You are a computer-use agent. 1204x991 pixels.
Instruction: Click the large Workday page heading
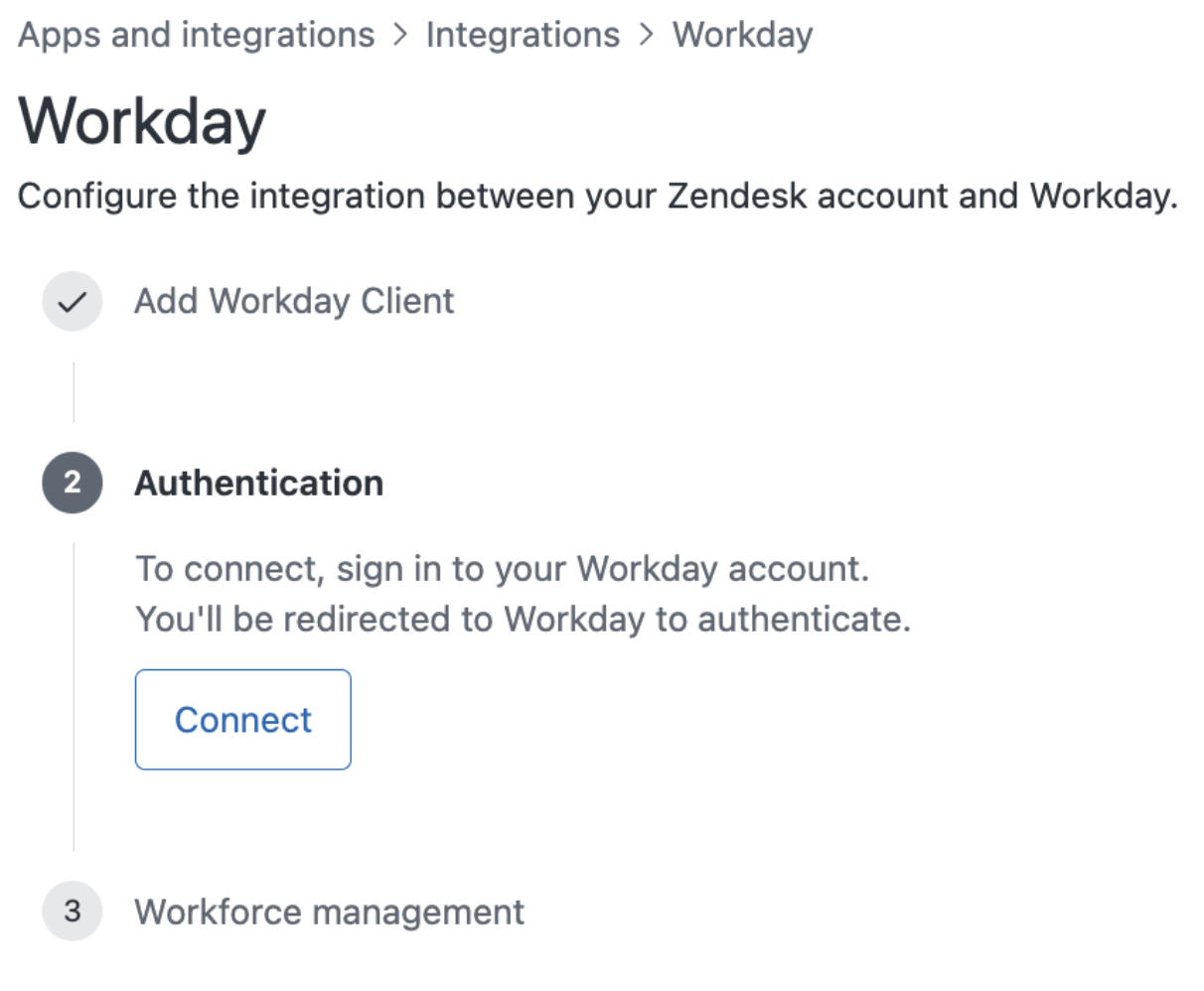(142, 122)
